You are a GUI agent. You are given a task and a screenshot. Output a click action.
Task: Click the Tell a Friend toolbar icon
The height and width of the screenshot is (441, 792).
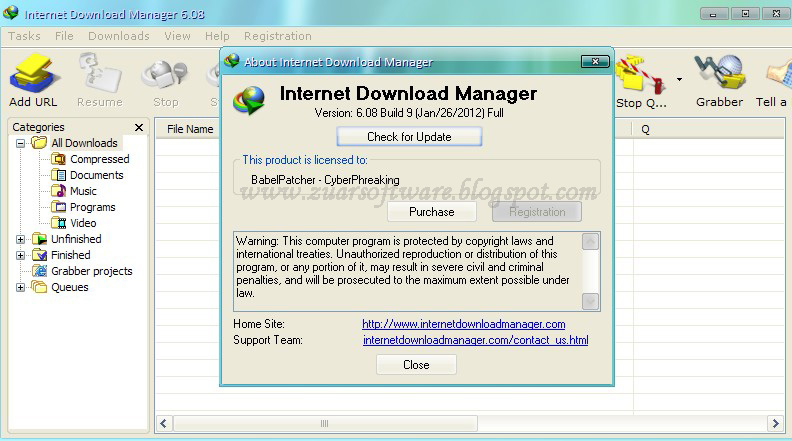[x=779, y=75]
